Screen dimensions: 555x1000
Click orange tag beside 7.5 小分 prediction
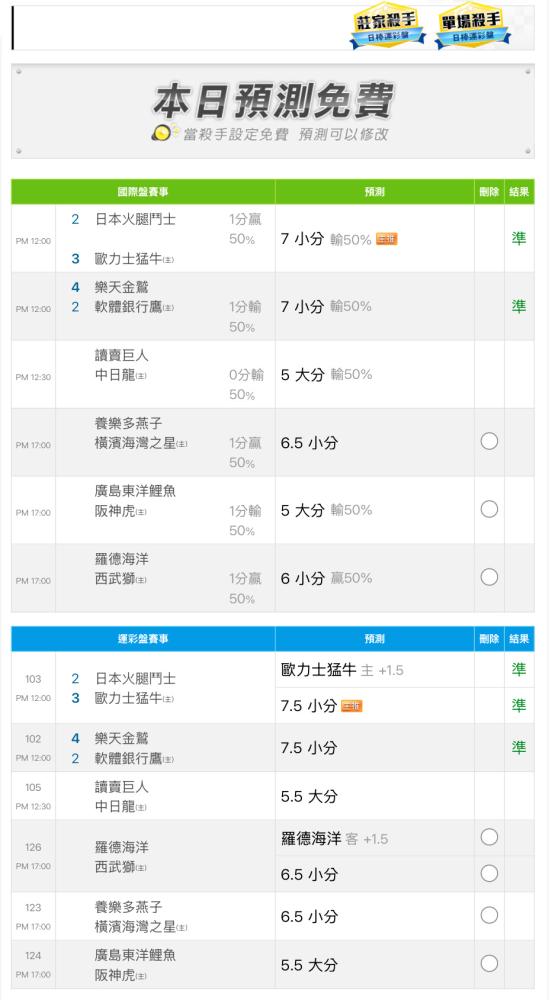click(352, 706)
